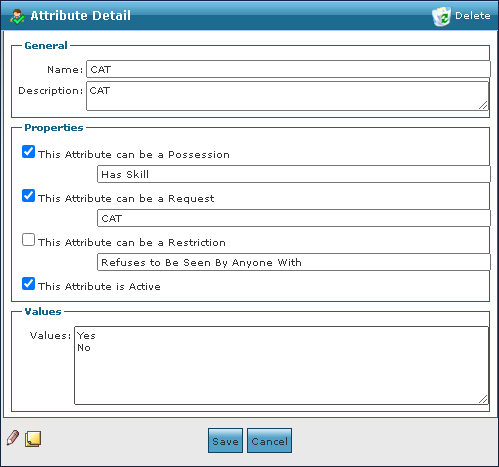Click the 'This Attribute is Active' label
This screenshot has height=467, width=499.
pyautogui.click(x=99, y=286)
